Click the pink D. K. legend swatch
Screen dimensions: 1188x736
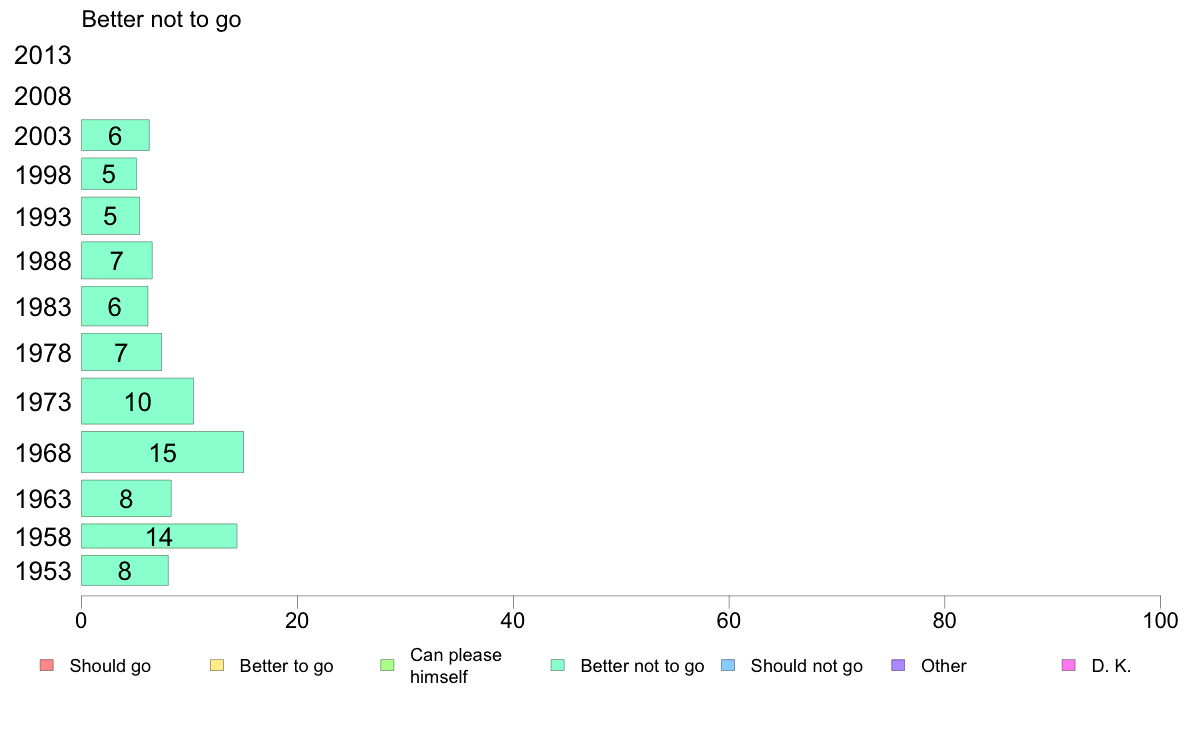click(x=1069, y=666)
